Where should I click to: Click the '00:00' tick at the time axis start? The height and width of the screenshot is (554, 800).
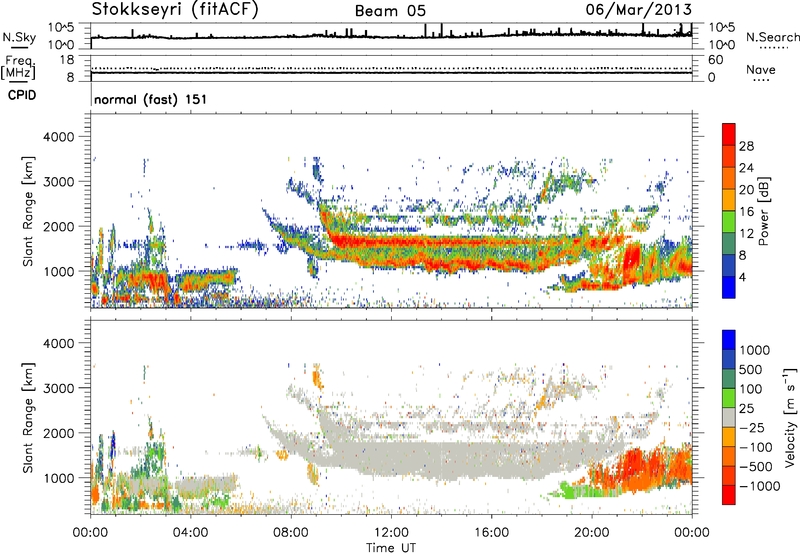(90, 533)
